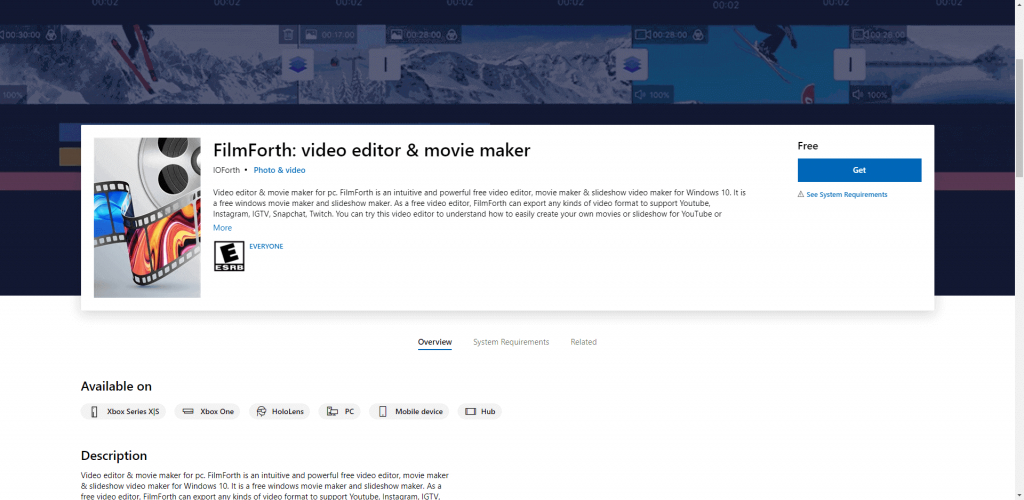Image resolution: width=1024 pixels, height=500 pixels.
Task: Click the Xbox One console icon
Action: (188, 411)
